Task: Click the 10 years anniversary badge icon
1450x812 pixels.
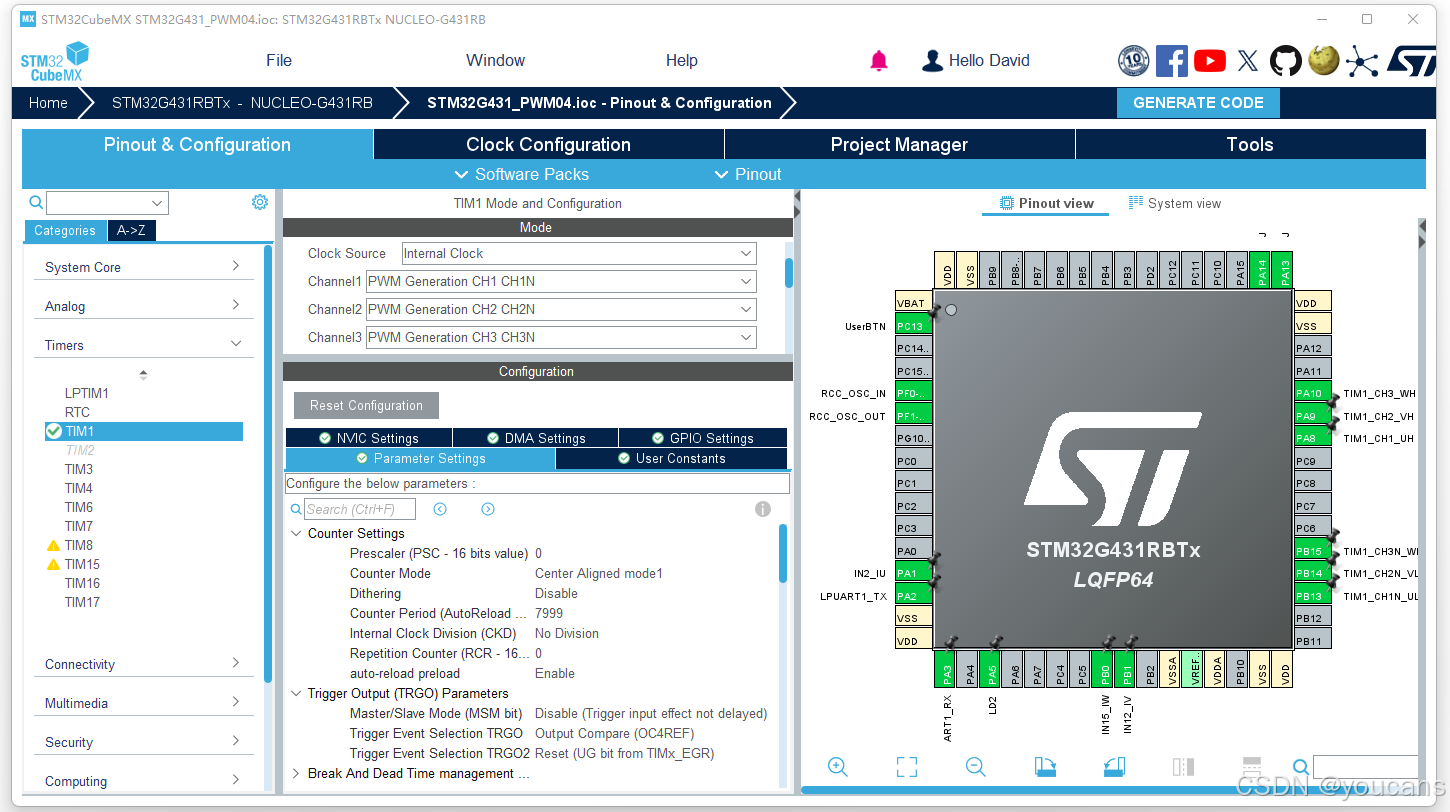Action: click(x=1133, y=61)
